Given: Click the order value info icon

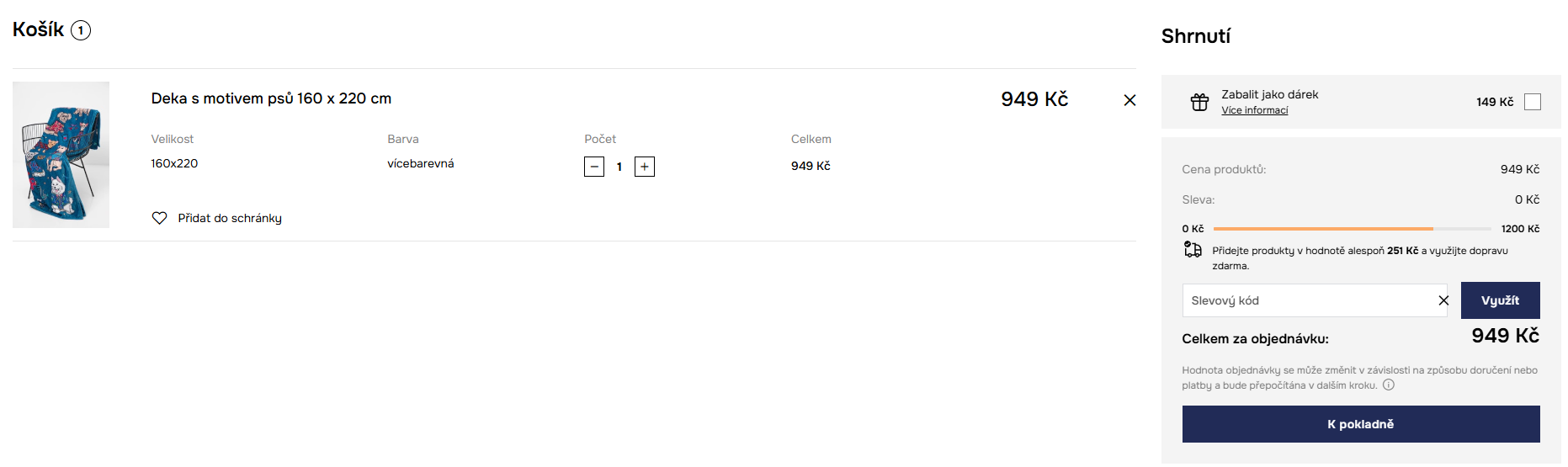Looking at the screenshot, I should pos(1389,385).
